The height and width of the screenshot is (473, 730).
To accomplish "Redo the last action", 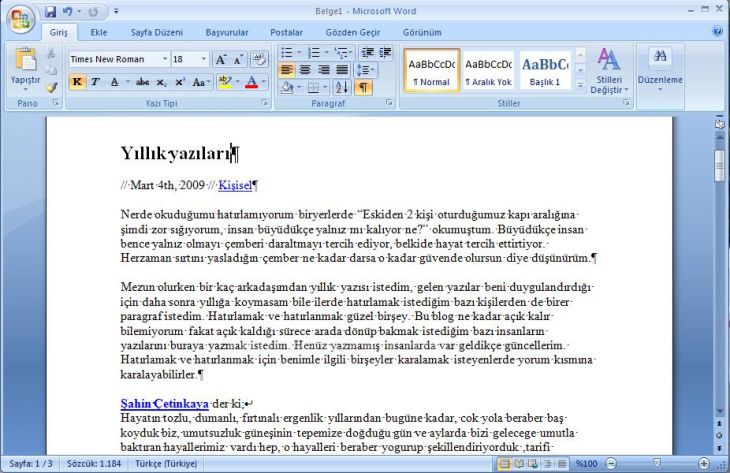I will pyautogui.click(x=93, y=11).
